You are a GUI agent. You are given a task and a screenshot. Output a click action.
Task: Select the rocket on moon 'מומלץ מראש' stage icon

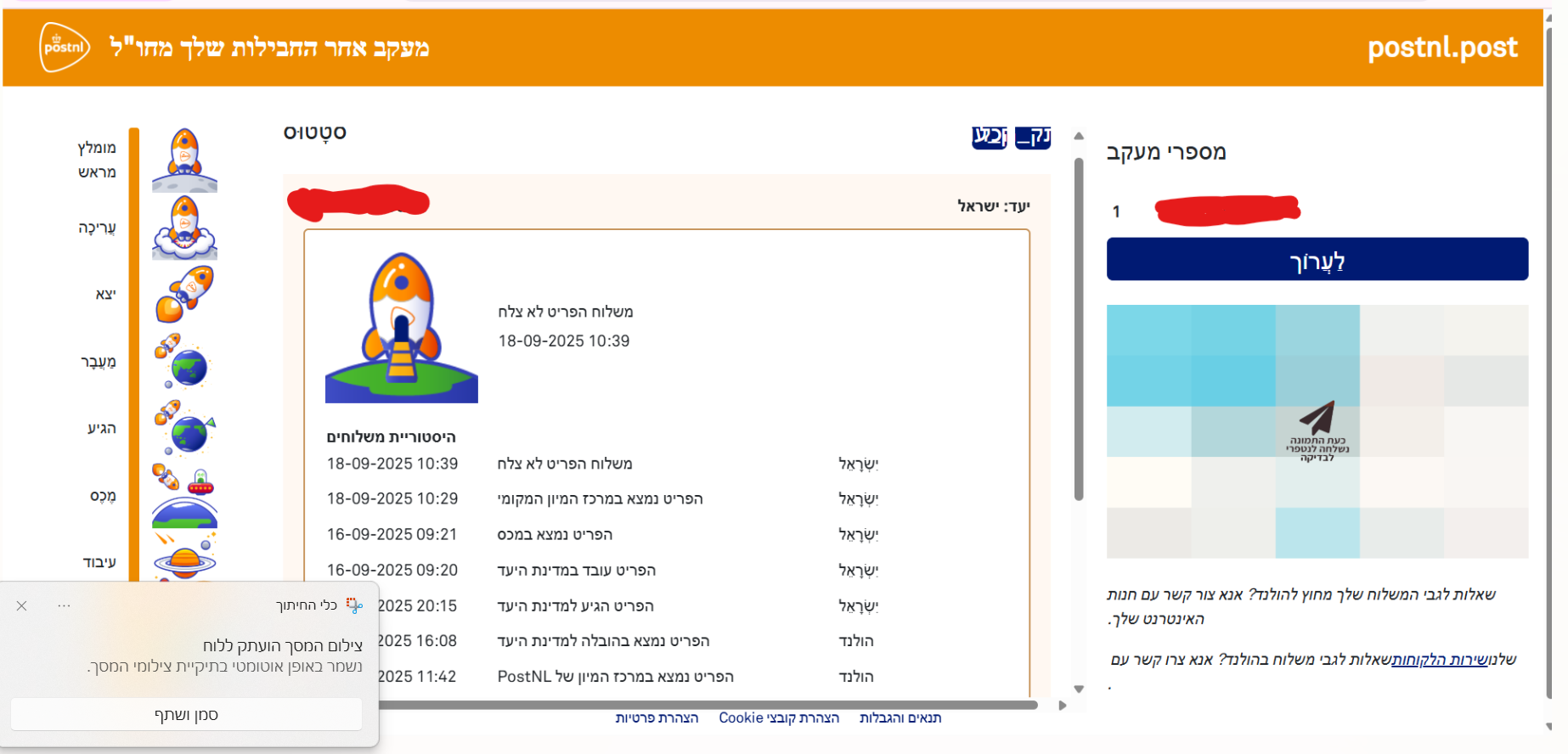pyautogui.click(x=184, y=160)
